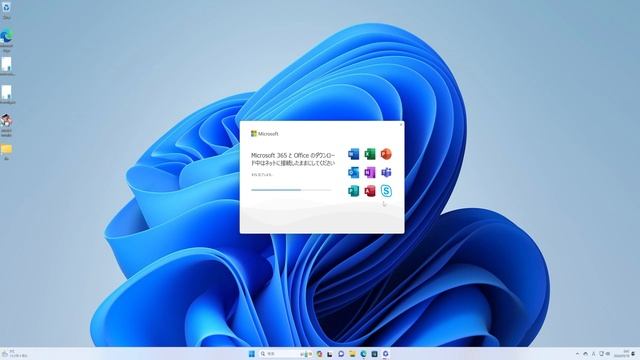Click the Skype icon in the Office installer
The image size is (640, 360).
coord(386,191)
